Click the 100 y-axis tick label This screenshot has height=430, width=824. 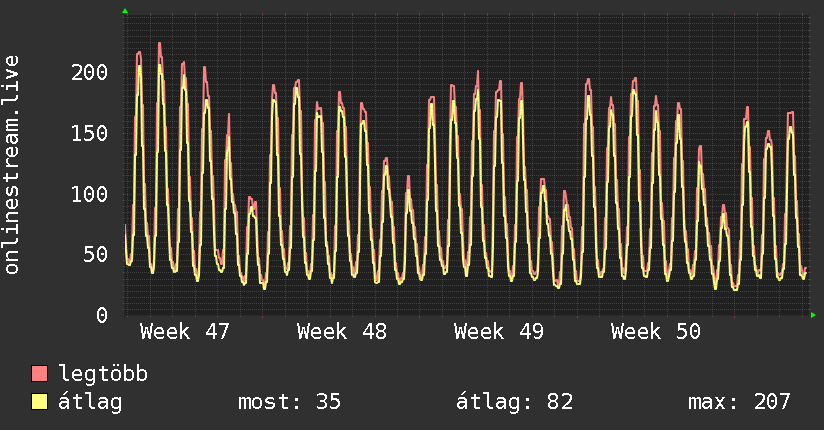click(90, 194)
